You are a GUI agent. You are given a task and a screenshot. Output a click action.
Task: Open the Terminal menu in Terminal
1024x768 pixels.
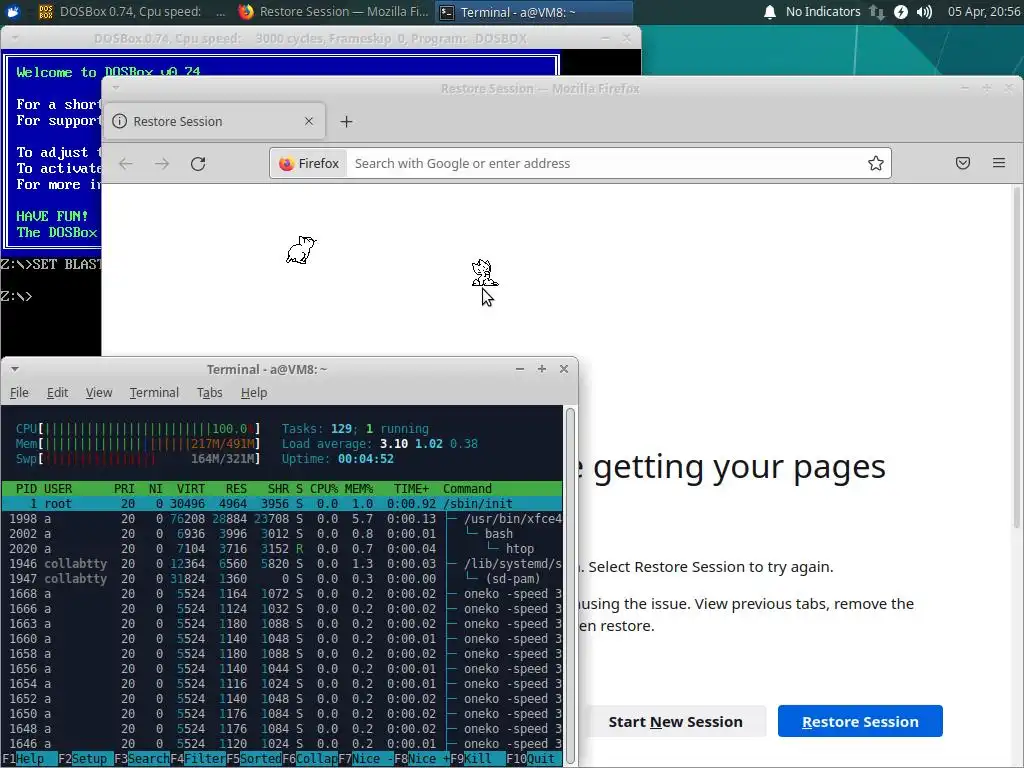tap(154, 392)
